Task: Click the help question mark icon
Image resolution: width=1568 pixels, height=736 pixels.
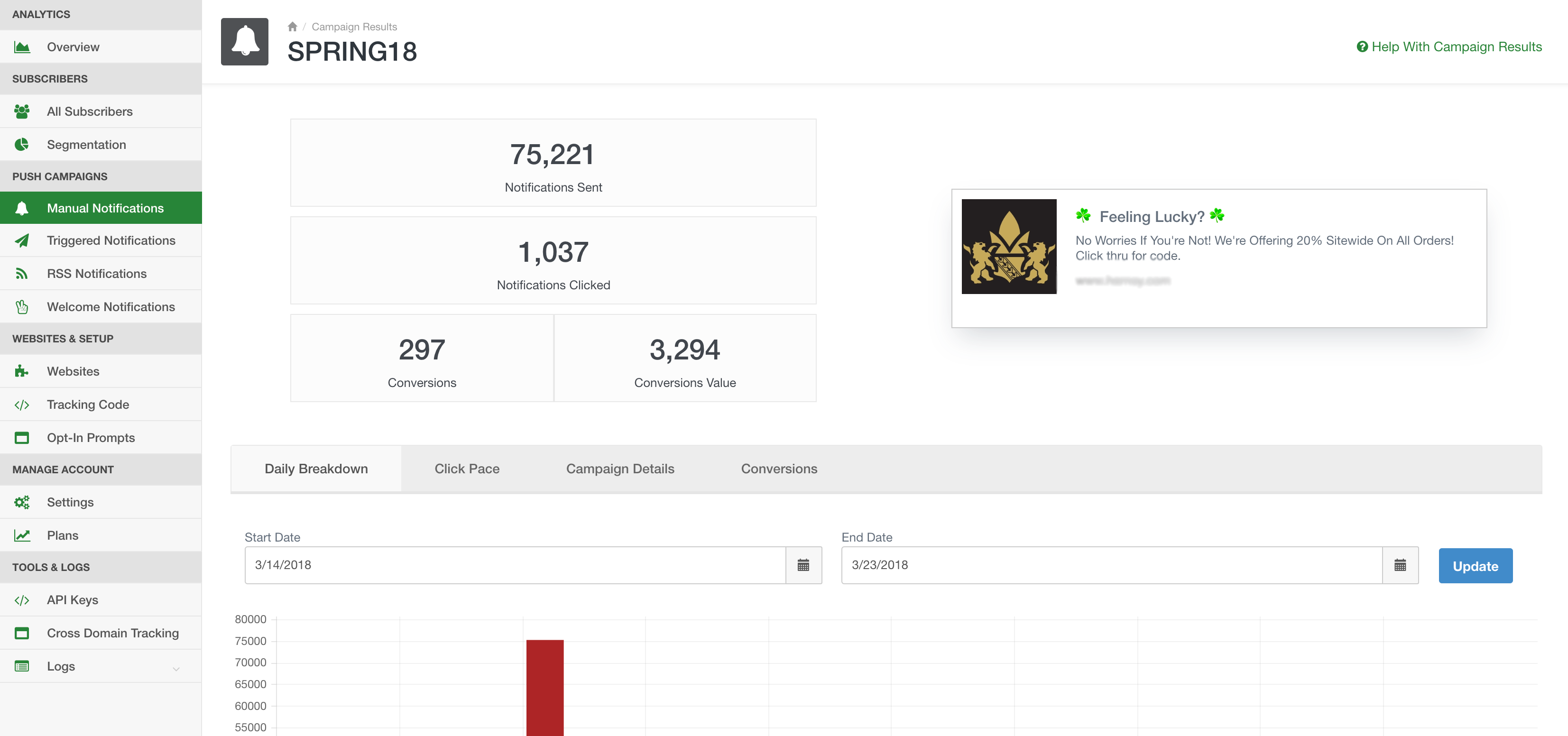Action: click(1362, 47)
